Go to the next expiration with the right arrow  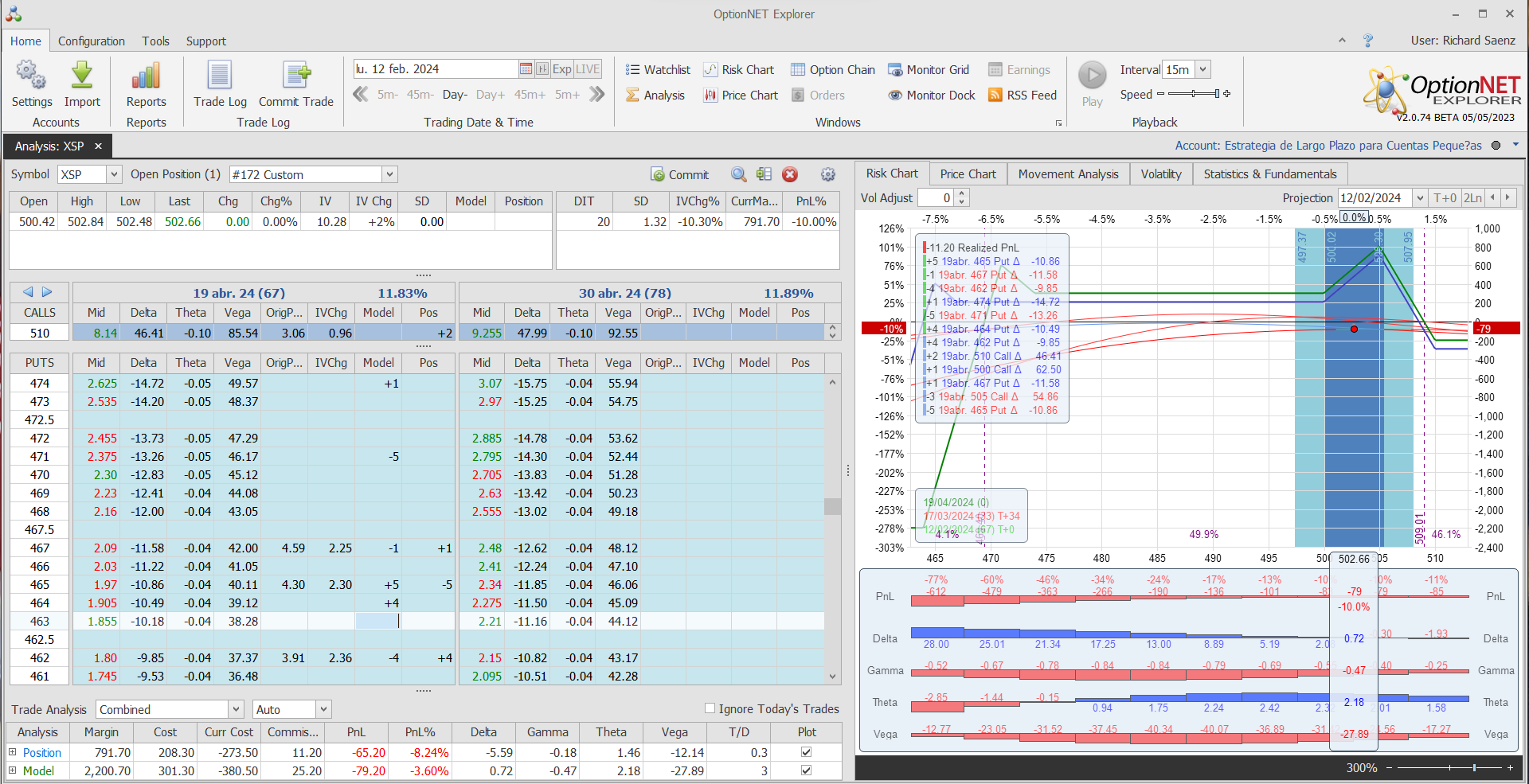(47, 292)
